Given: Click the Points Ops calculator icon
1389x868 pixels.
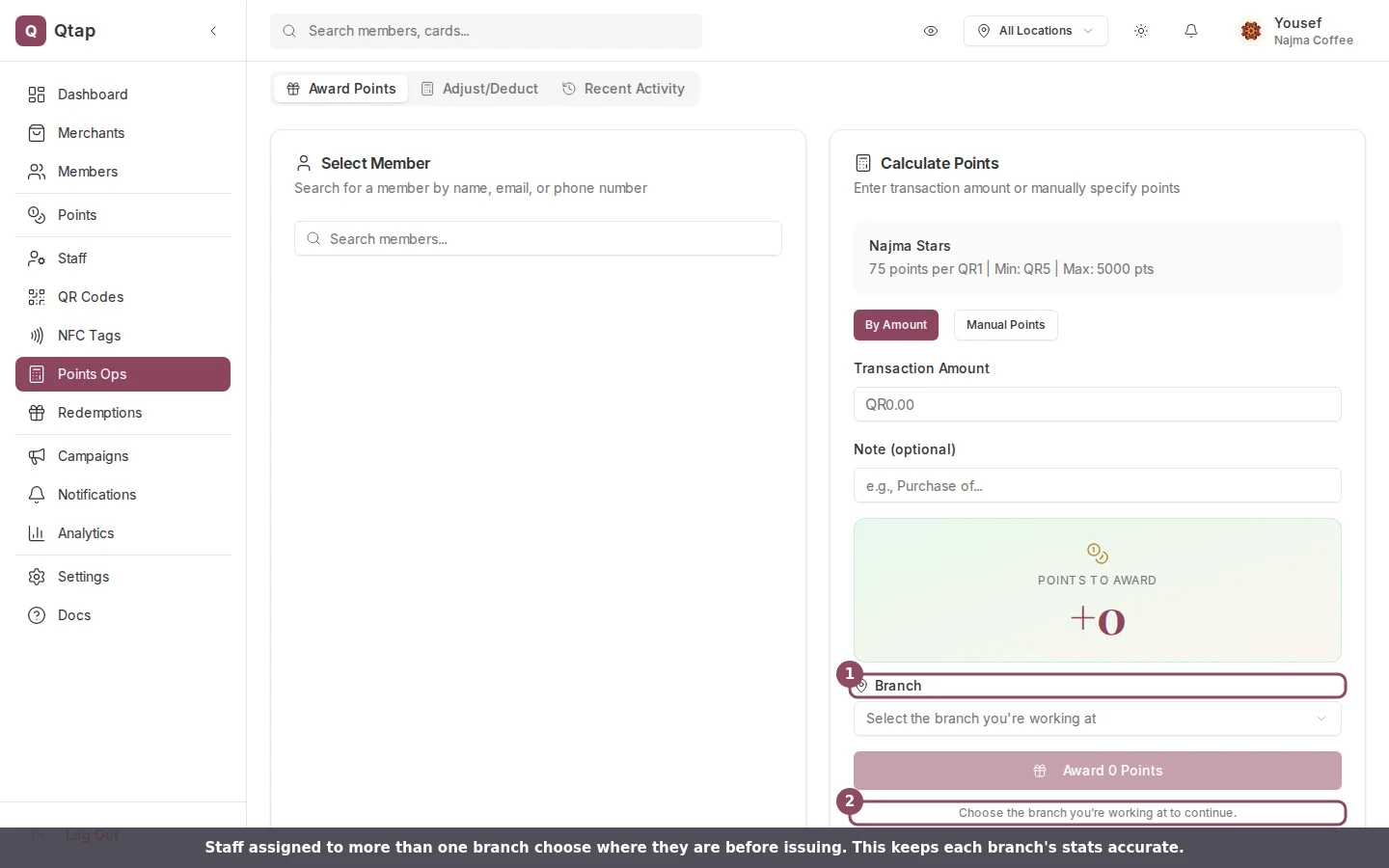Looking at the screenshot, I should pos(37,374).
